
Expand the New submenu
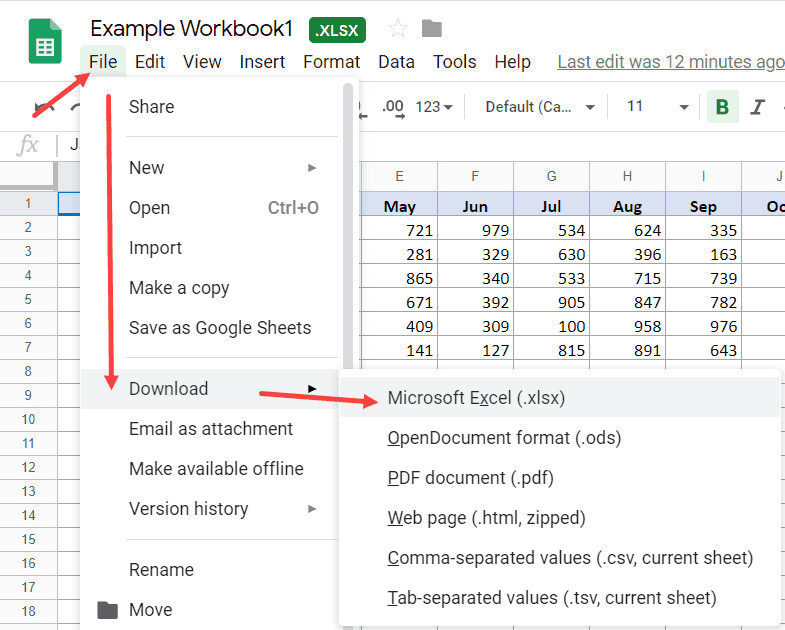pyautogui.click(x=212, y=168)
